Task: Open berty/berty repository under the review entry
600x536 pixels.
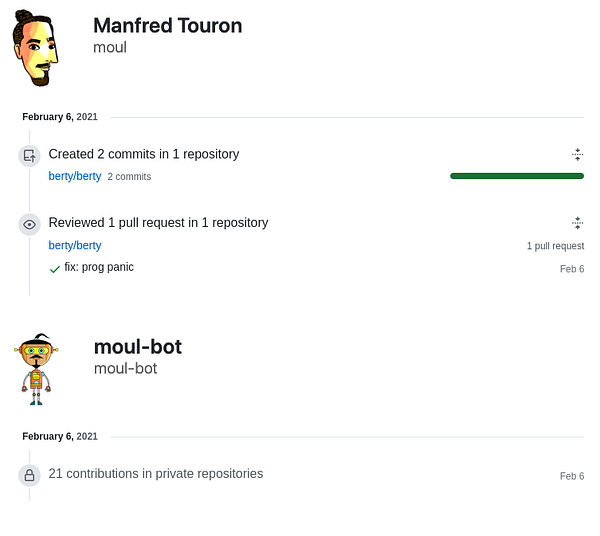Action: tap(75, 245)
